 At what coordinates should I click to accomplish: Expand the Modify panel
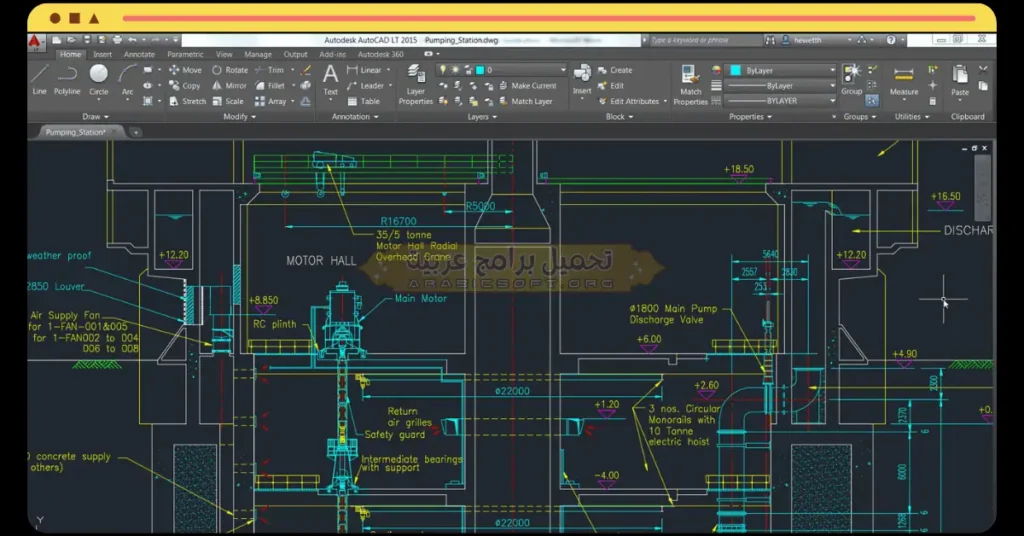pos(239,116)
